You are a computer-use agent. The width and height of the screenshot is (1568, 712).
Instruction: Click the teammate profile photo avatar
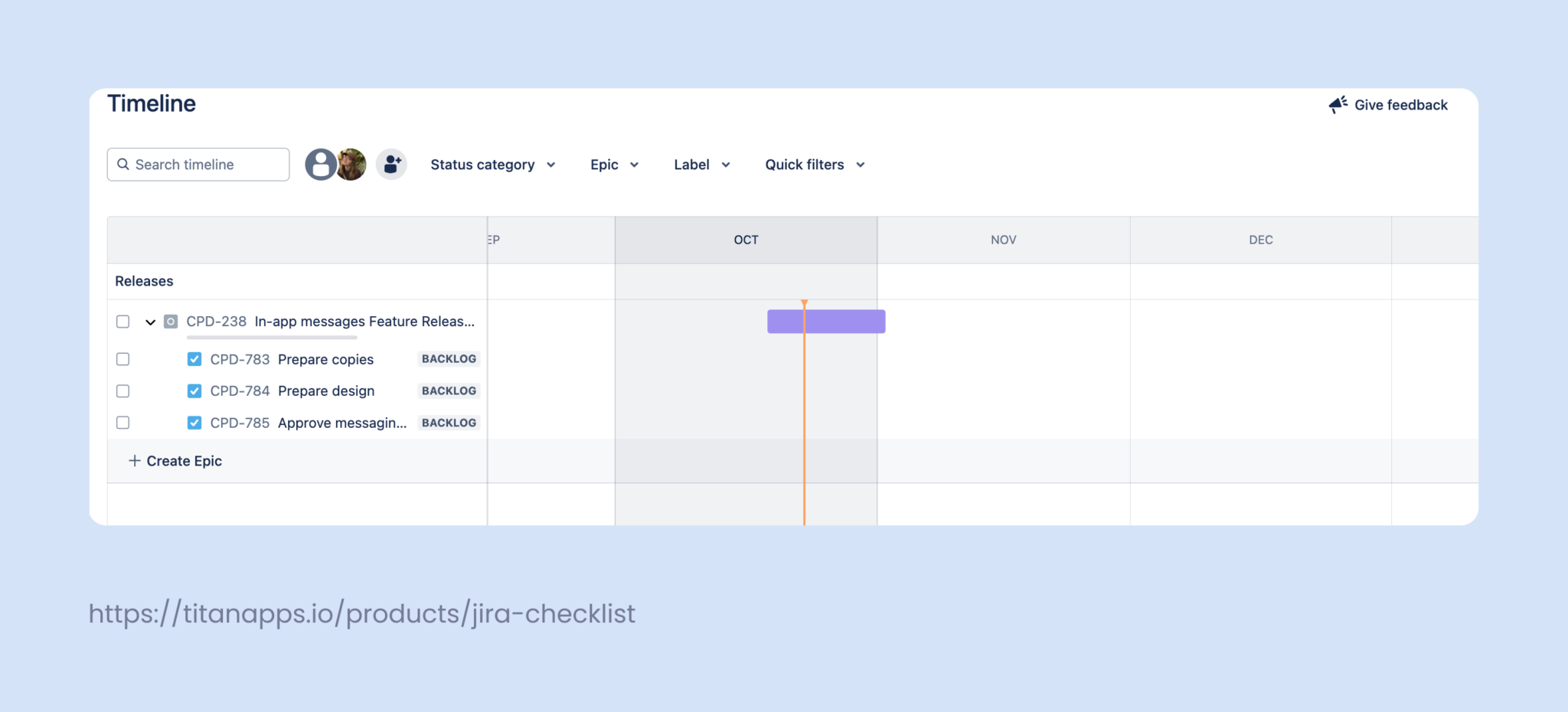pyautogui.click(x=351, y=164)
